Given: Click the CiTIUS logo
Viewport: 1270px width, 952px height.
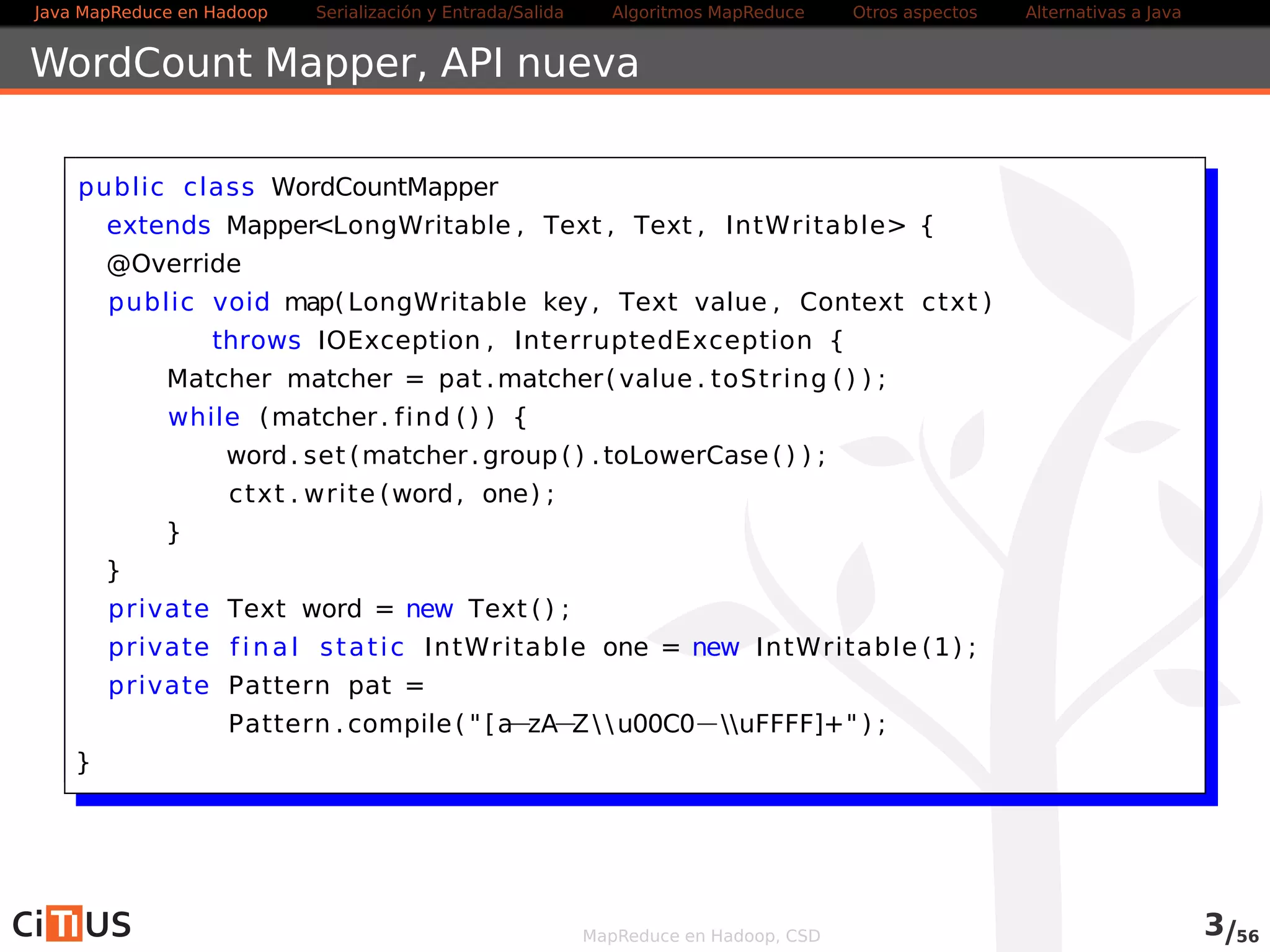Looking at the screenshot, I should pos(72,923).
